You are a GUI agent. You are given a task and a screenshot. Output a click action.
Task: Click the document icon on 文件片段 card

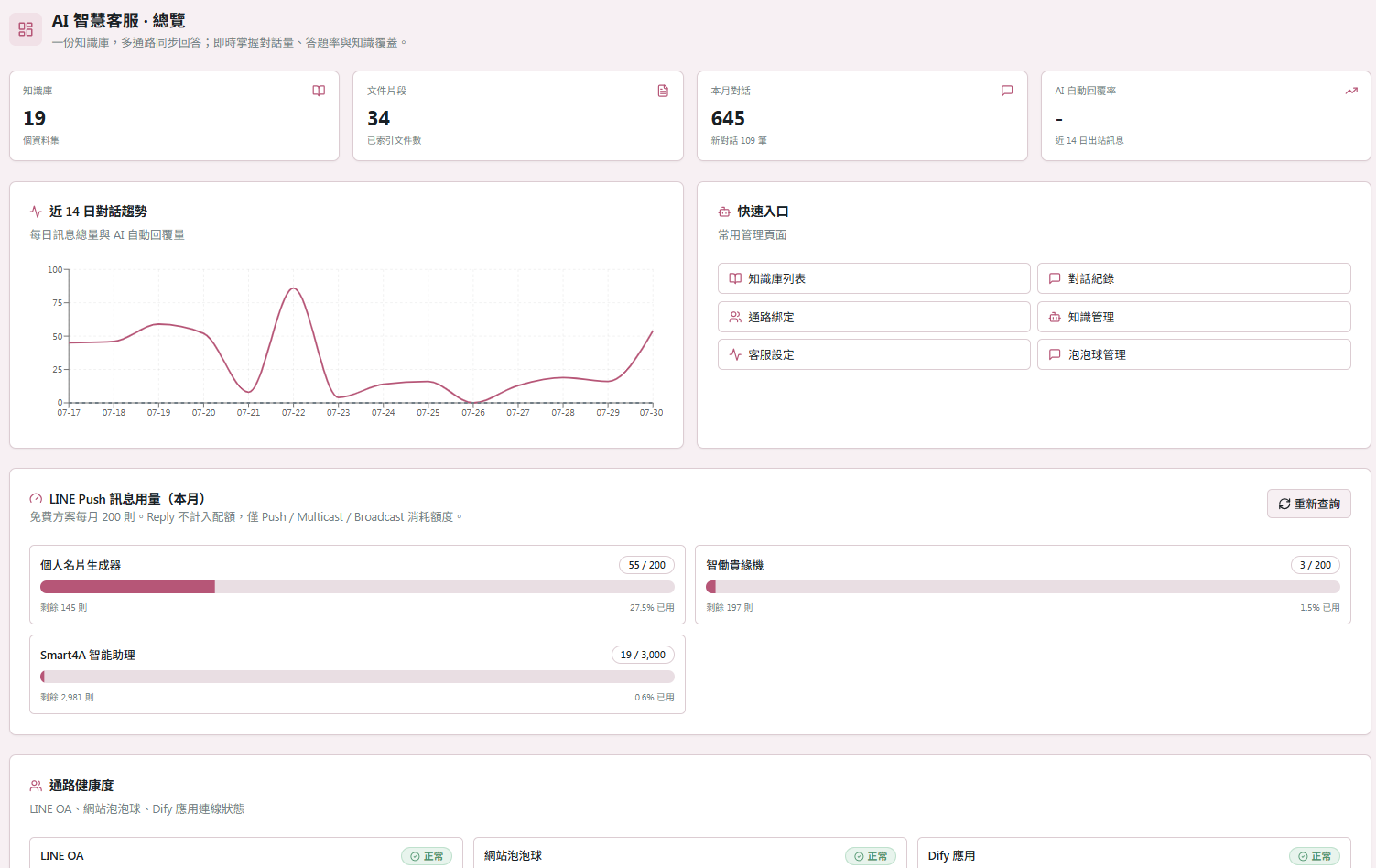[x=663, y=91]
